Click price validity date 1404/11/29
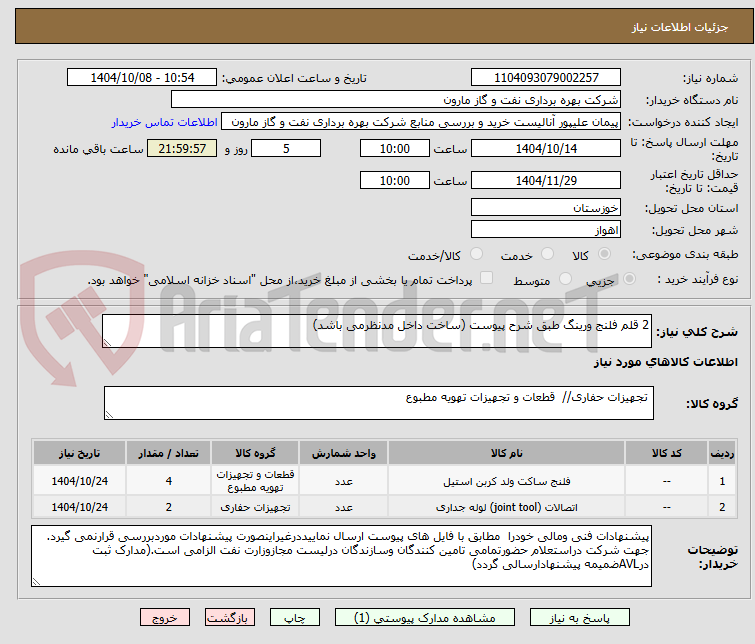This screenshot has height=644, width=755. pos(546,181)
